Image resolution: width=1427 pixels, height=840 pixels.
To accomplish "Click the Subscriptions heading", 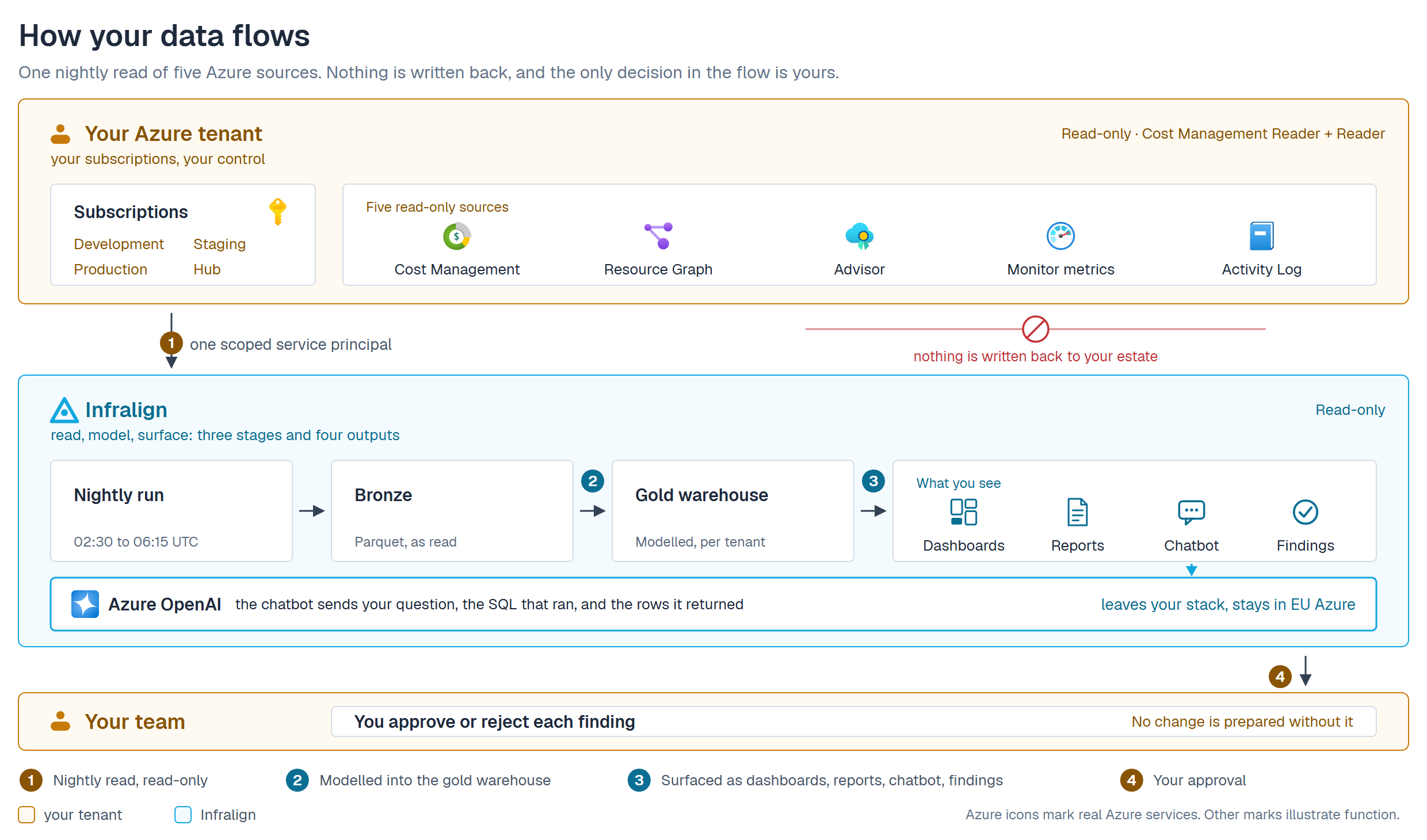I will coord(131,212).
